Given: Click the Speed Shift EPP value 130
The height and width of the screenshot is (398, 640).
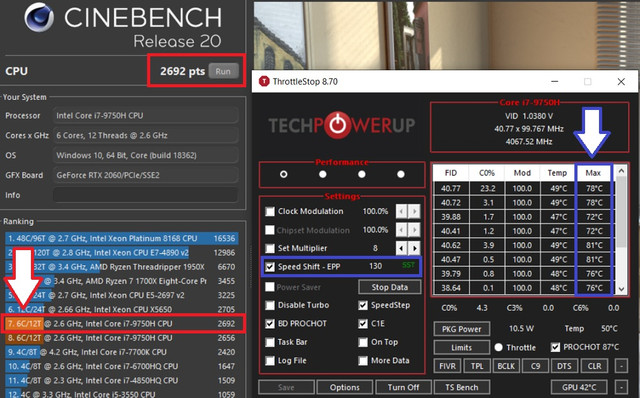Looking at the screenshot, I should pos(376,266).
